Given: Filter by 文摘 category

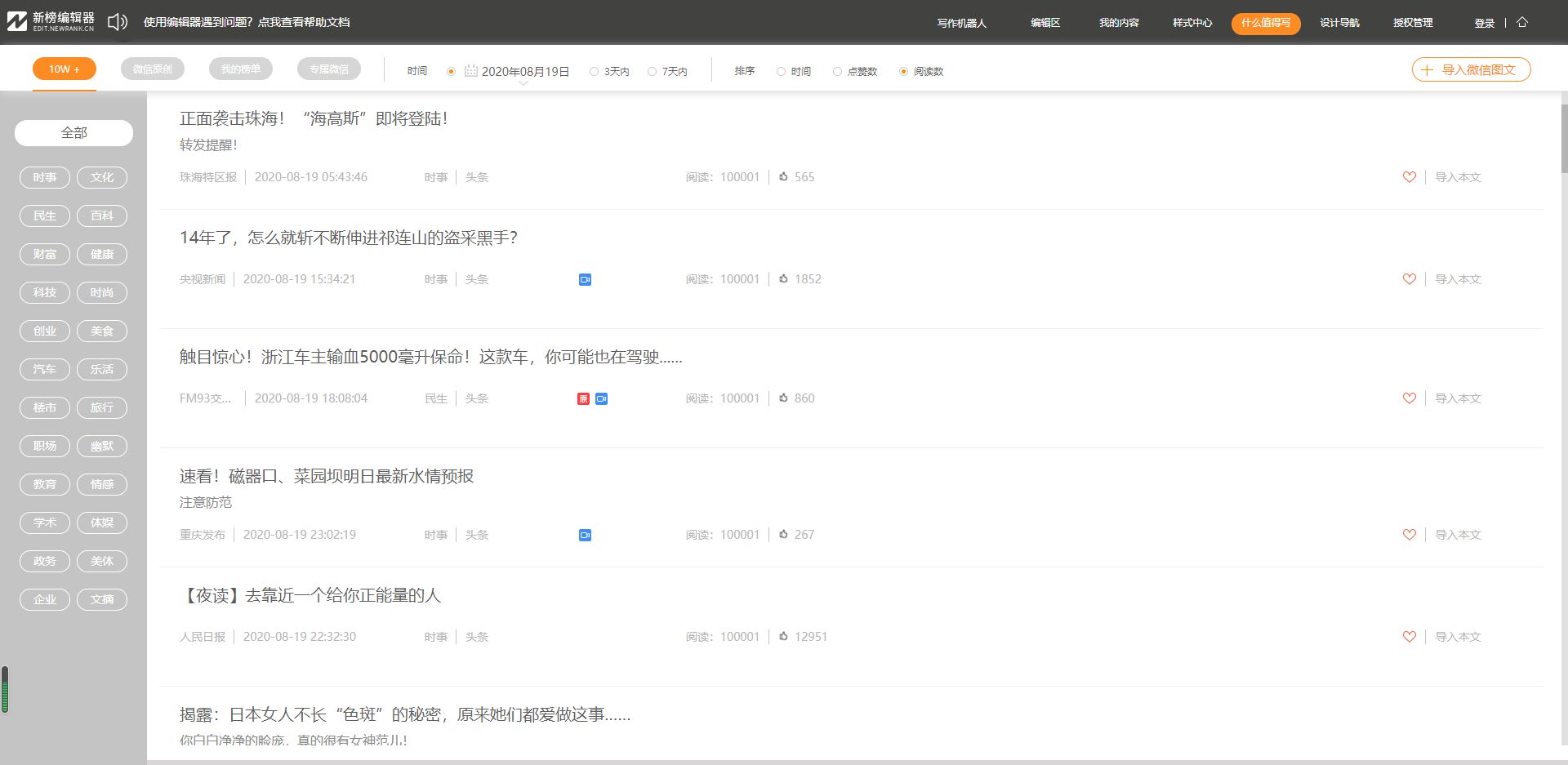Looking at the screenshot, I should (102, 599).
